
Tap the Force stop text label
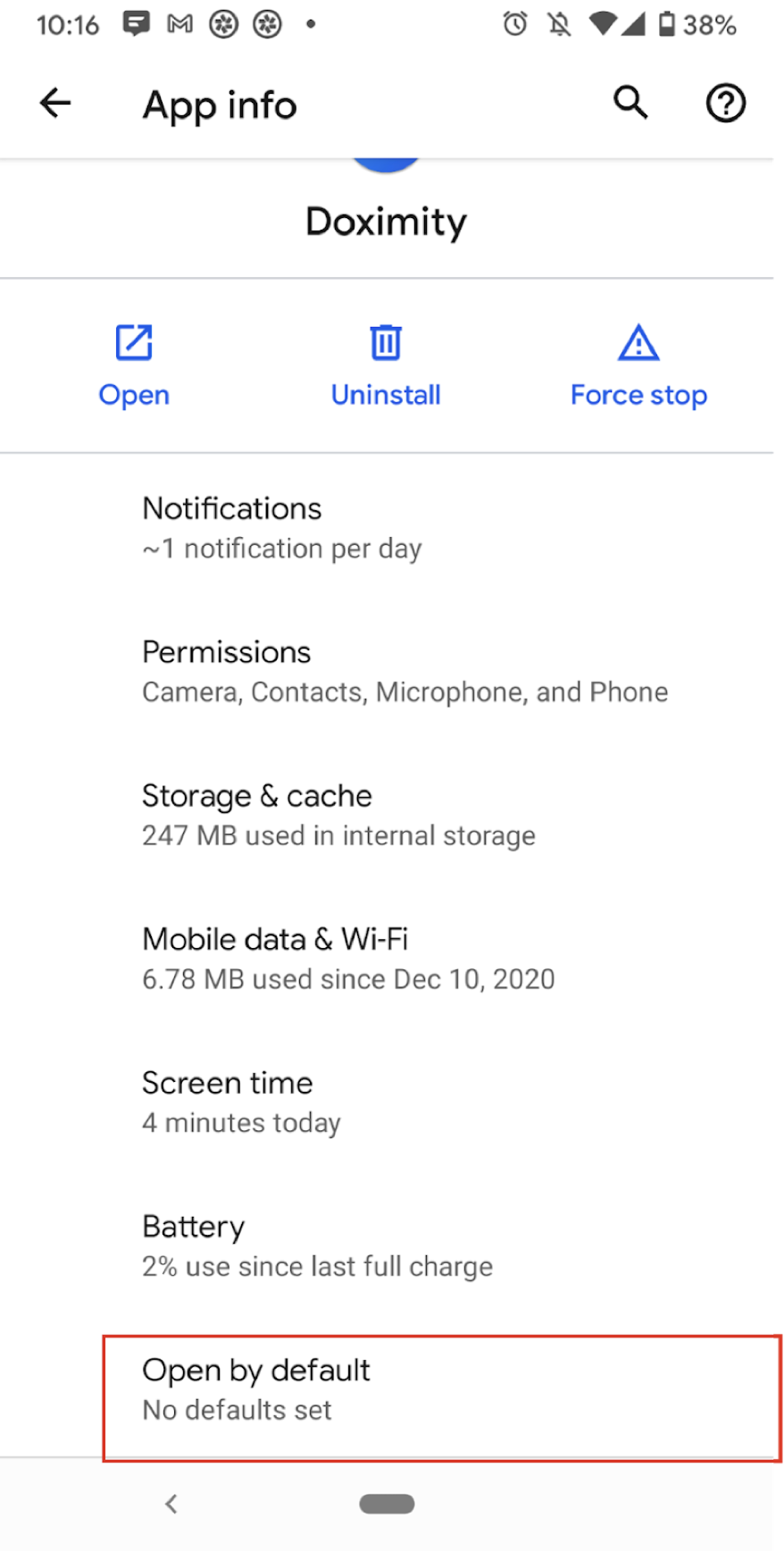(638, 395)
